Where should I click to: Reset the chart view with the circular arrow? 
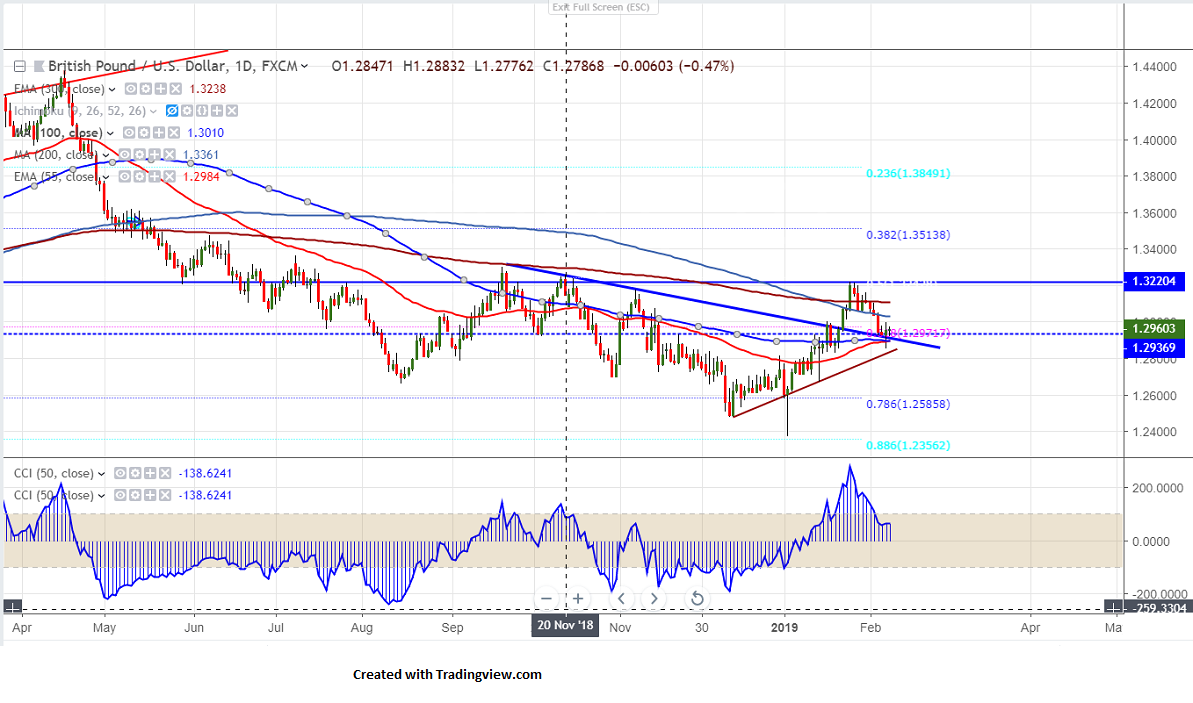point(696,599)
